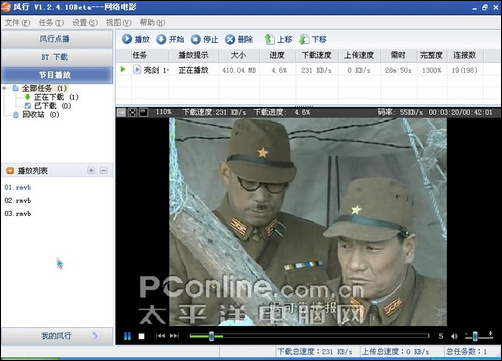Click the third window-mode icon above video
The image size is (502, 361).
(143, 112)
